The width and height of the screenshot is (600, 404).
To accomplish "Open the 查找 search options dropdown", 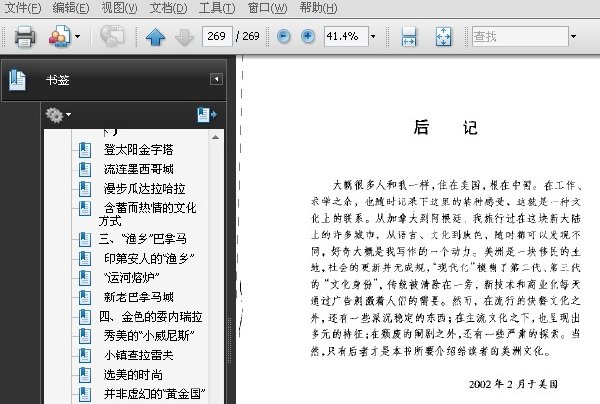I will tap(573, 37).
